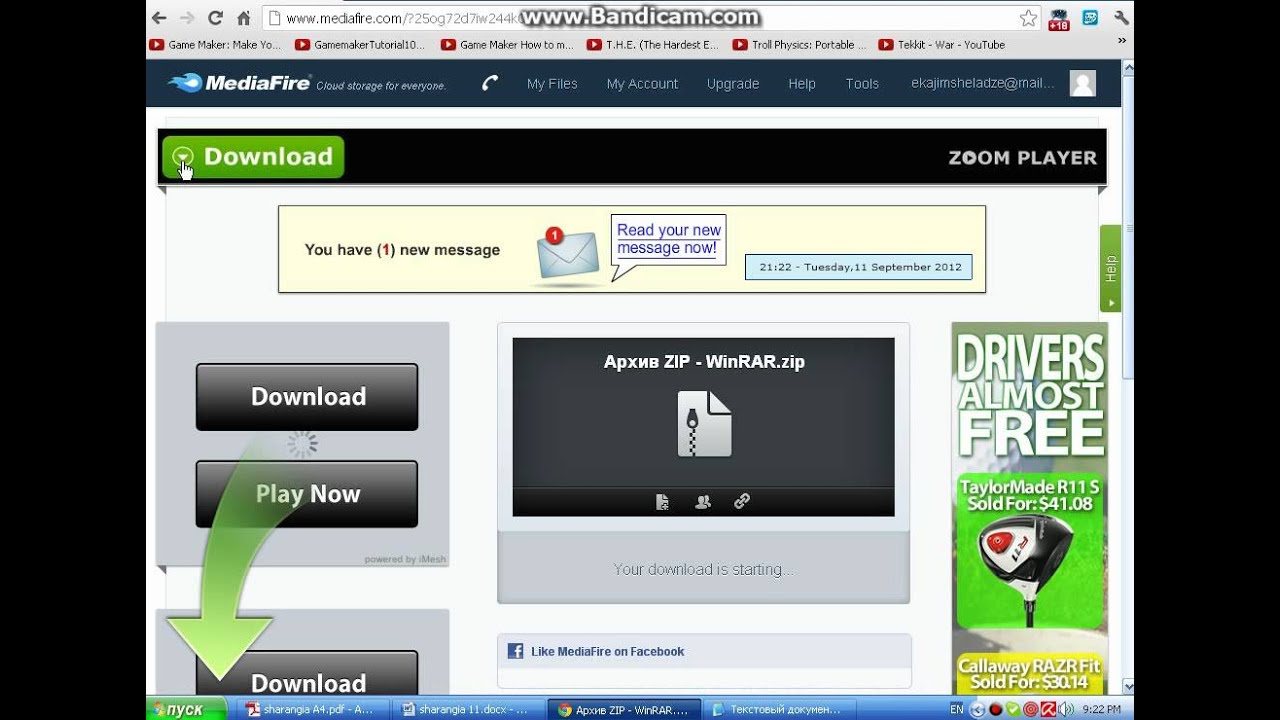Click the user avatar icon
1280x720 pixels.
pos(1083,83)
